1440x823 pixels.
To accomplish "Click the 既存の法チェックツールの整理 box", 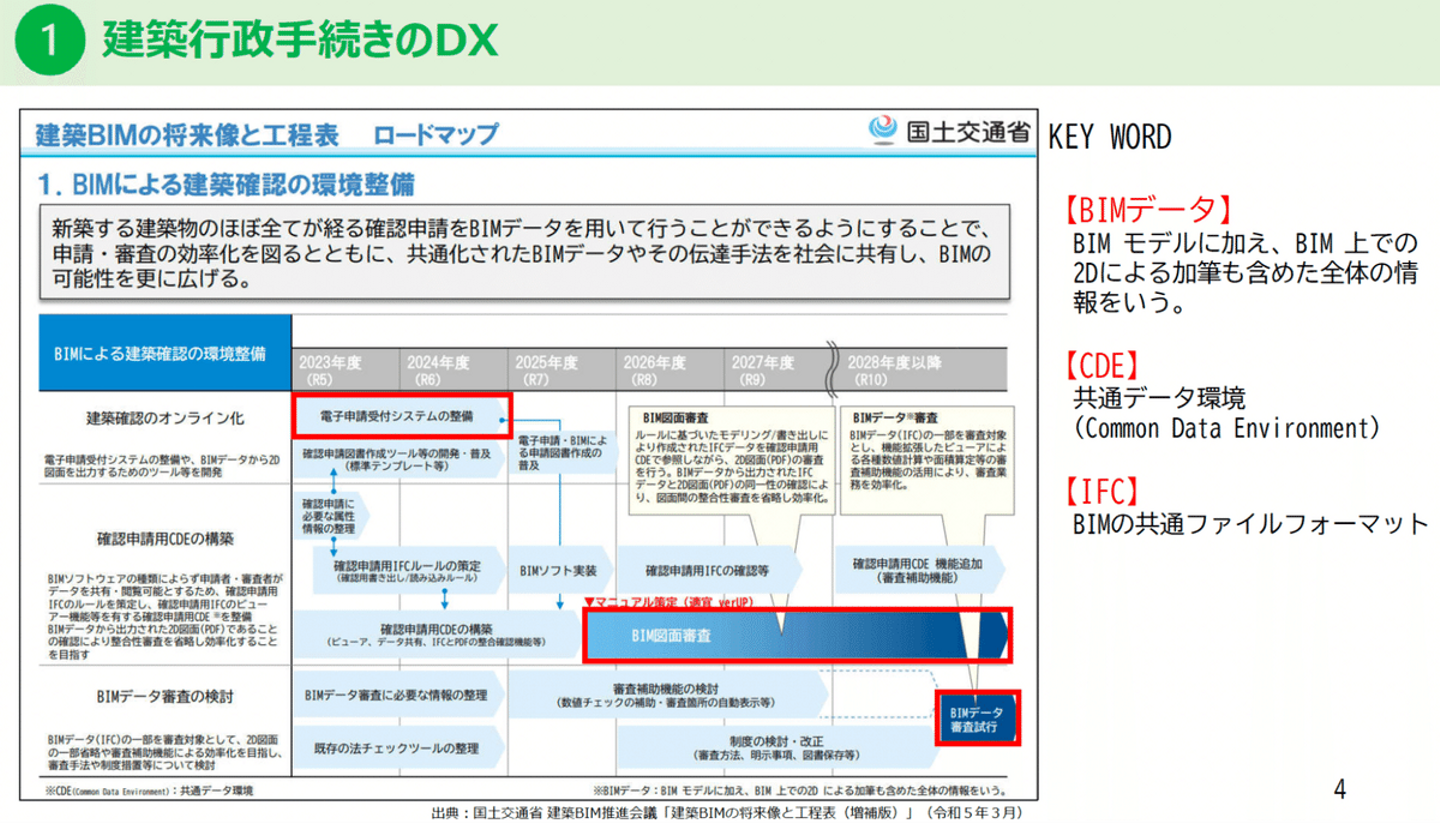I will tap(398, 748).
